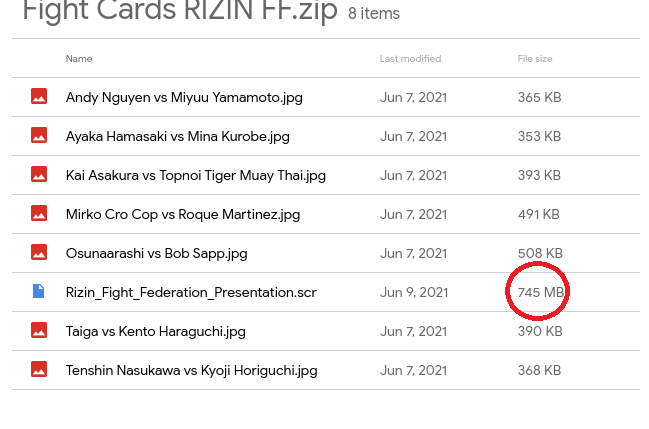Click image icon for Osunaarashi vs Bob Sapp
This screenshot has width=649, height=429.
pos(39,253)
